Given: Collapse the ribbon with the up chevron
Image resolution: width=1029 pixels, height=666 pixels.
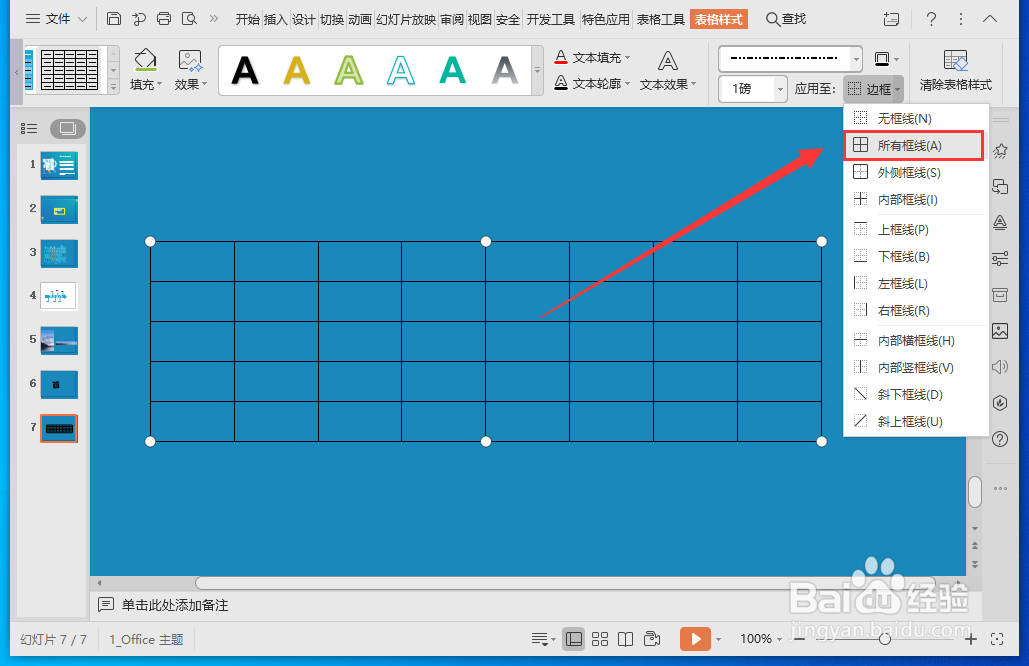Looking at the screenshot, I should tap(990, 19).
